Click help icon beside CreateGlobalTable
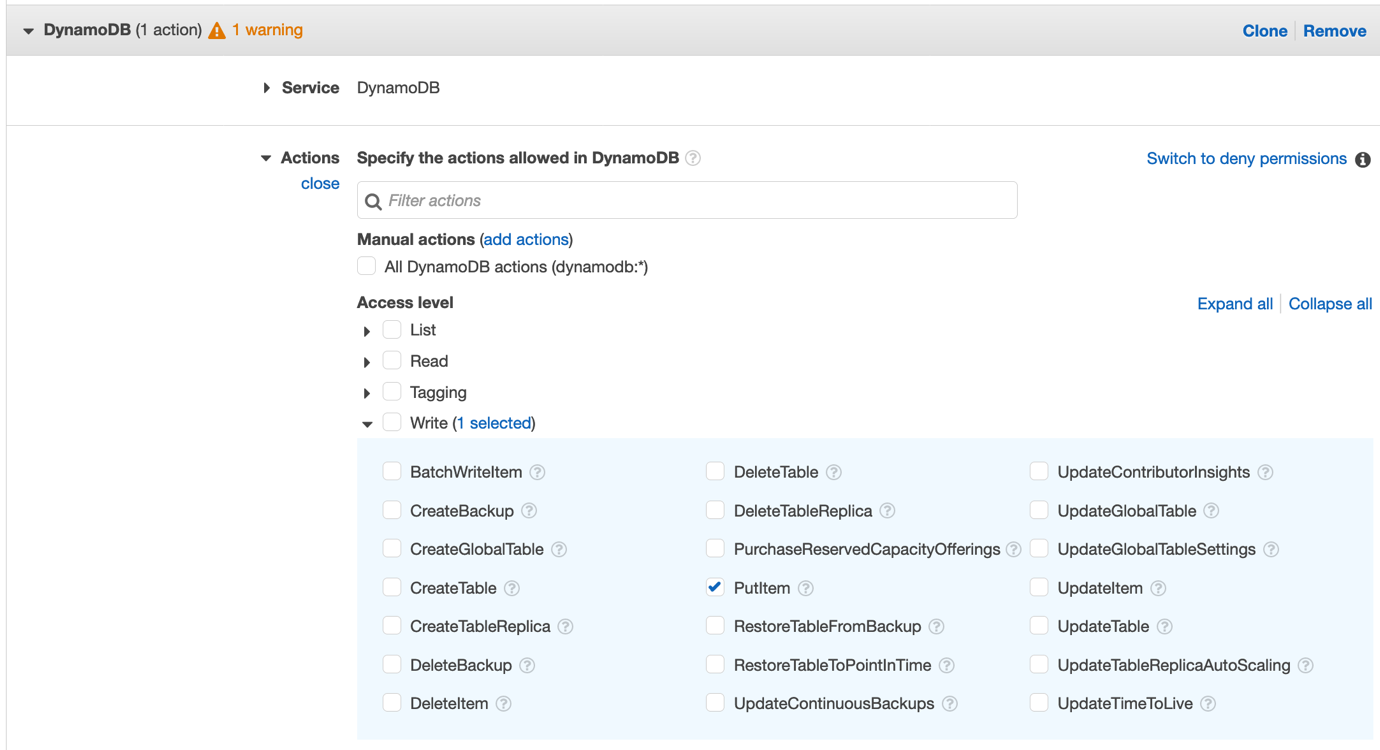 coord(559,549)
